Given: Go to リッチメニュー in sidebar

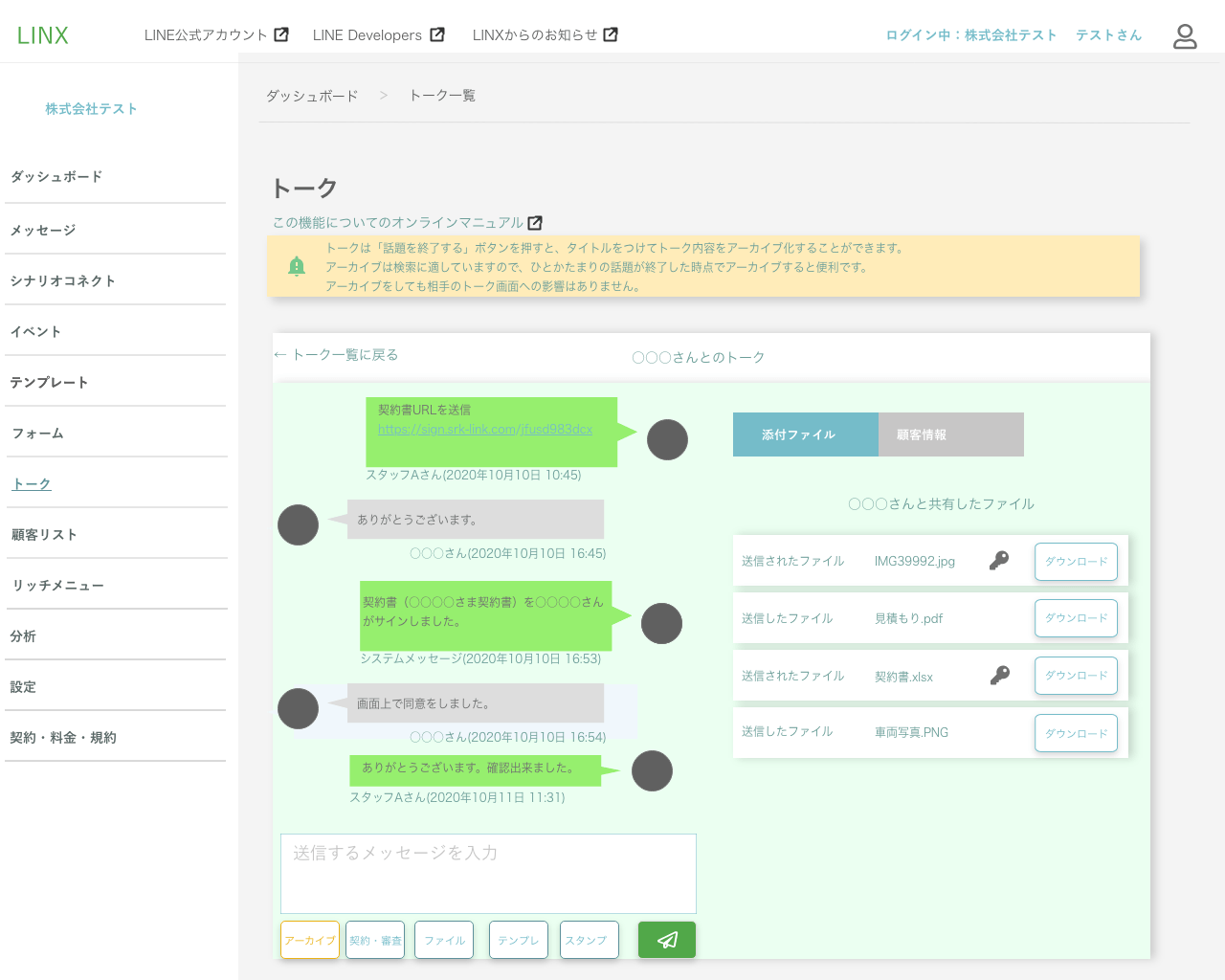Looking at the screenshot, I should click(57, 586).
